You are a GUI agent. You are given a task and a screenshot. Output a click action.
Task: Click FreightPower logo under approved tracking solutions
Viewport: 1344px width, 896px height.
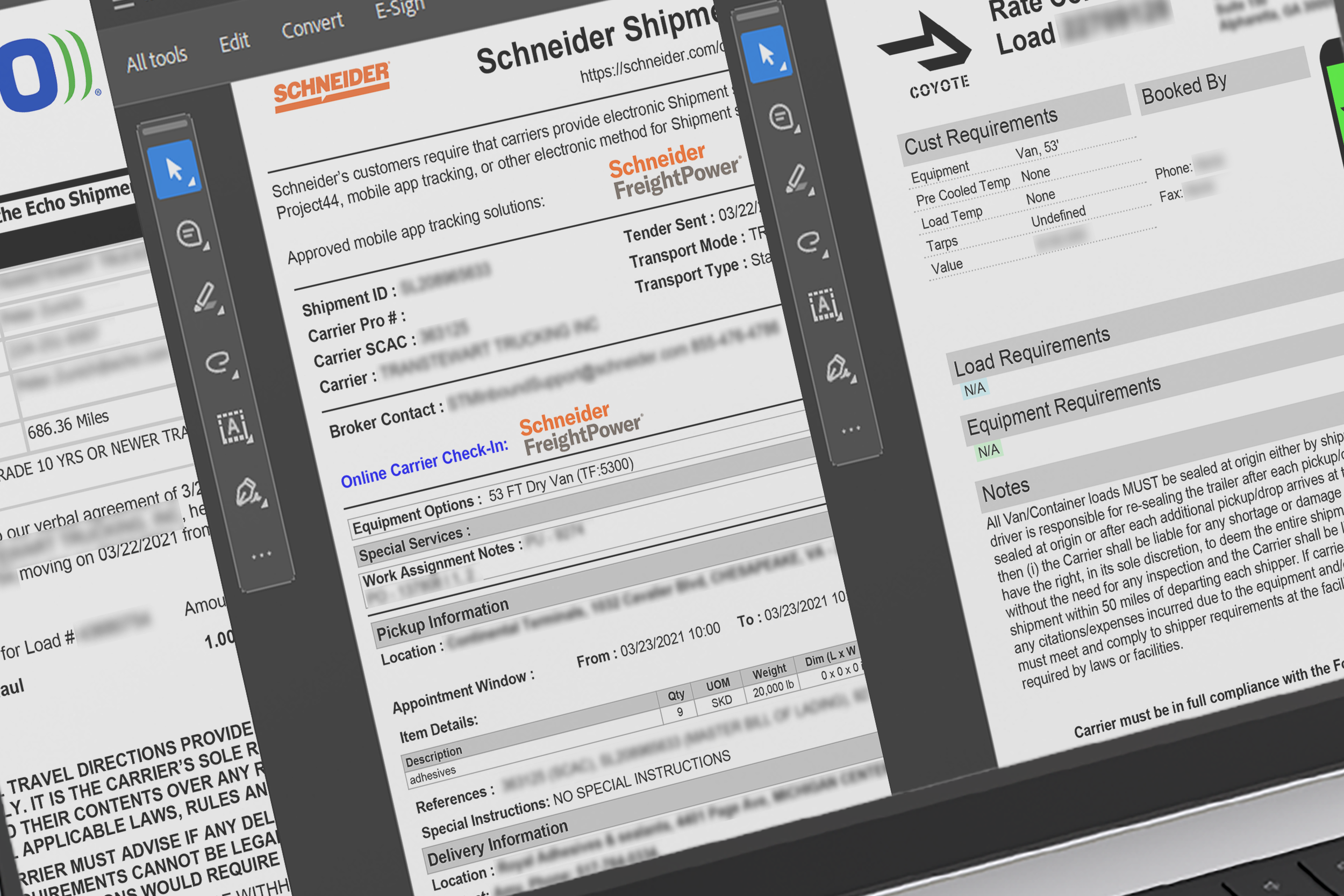click(x=675, y=171)
